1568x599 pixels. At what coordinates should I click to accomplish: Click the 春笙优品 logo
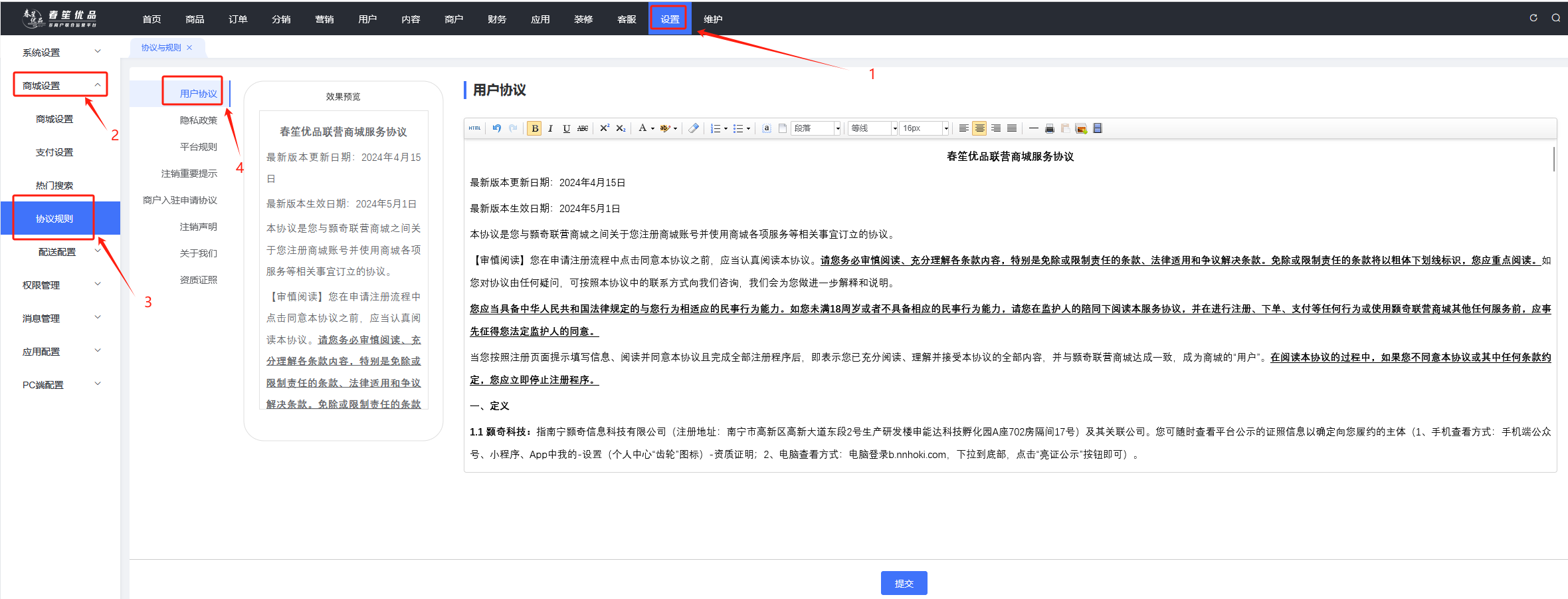(x=60, y=18)
